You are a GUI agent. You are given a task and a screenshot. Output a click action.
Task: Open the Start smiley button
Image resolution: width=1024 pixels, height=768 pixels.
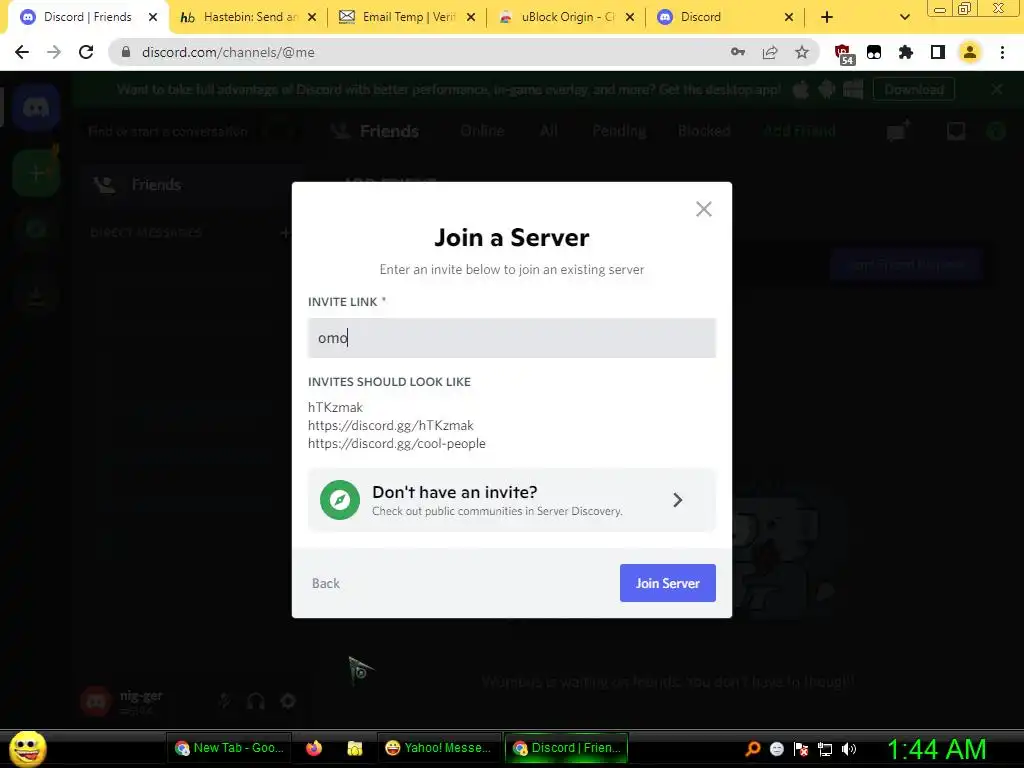[27, 748]
